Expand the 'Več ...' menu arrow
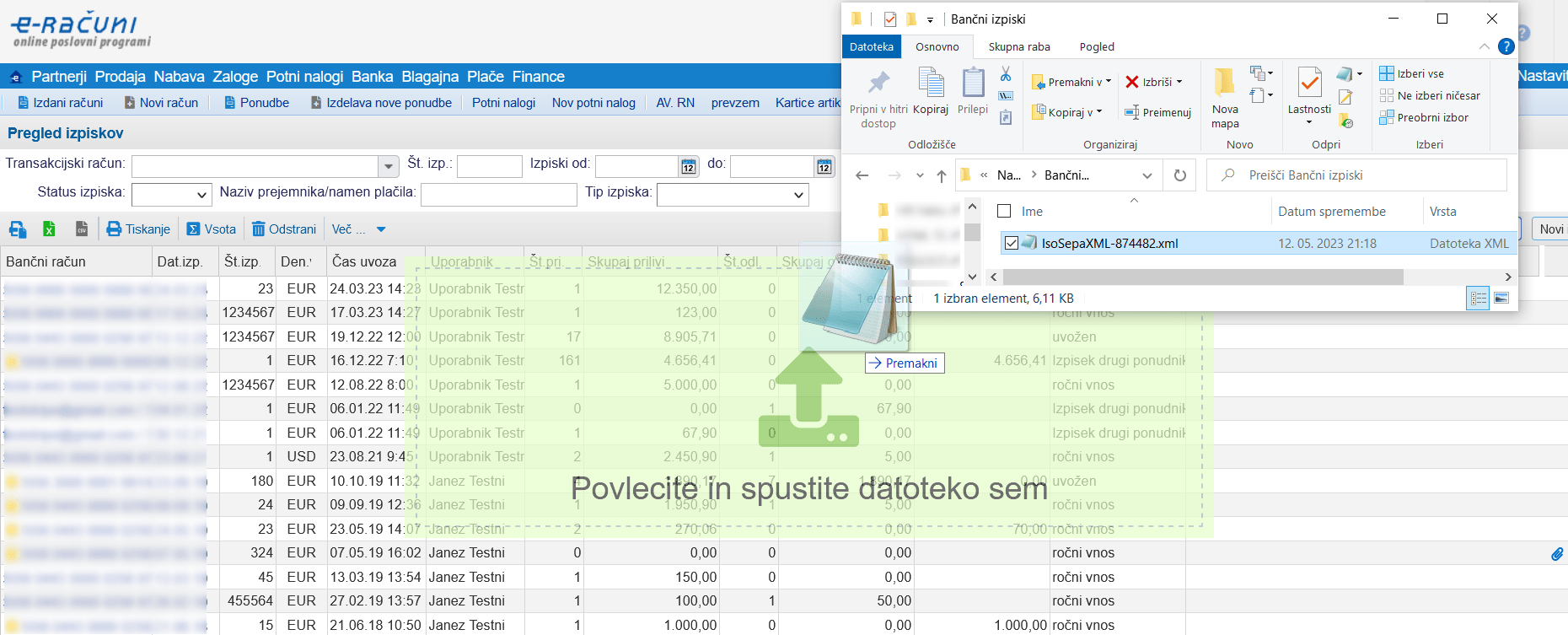This screenshot has width=1568, height=635. [381, 229]
